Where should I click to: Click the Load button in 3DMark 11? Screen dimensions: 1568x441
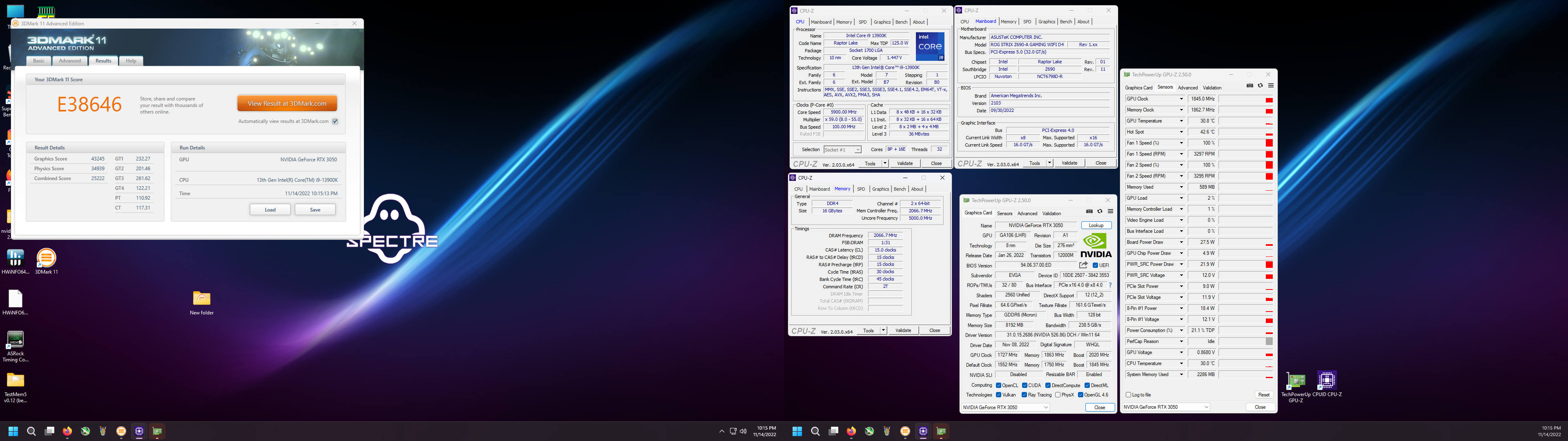coord(269,209)
